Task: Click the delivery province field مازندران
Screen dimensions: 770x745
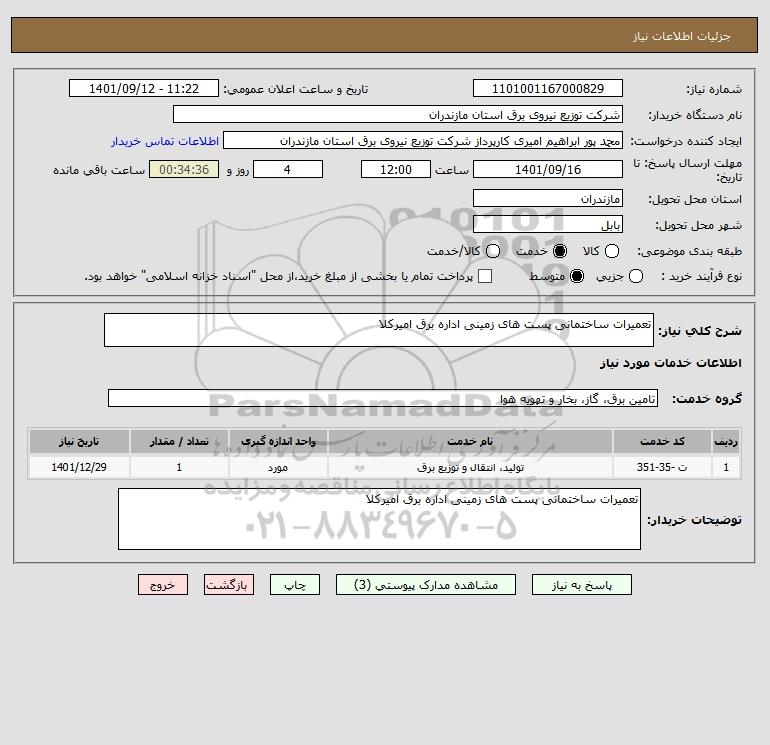Action: pos(548,198)
